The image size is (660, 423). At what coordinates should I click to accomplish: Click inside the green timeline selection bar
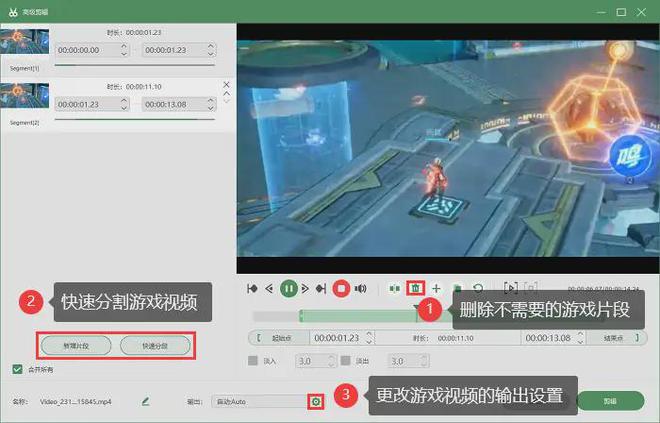pyautogui.click(x=359, y=316)
